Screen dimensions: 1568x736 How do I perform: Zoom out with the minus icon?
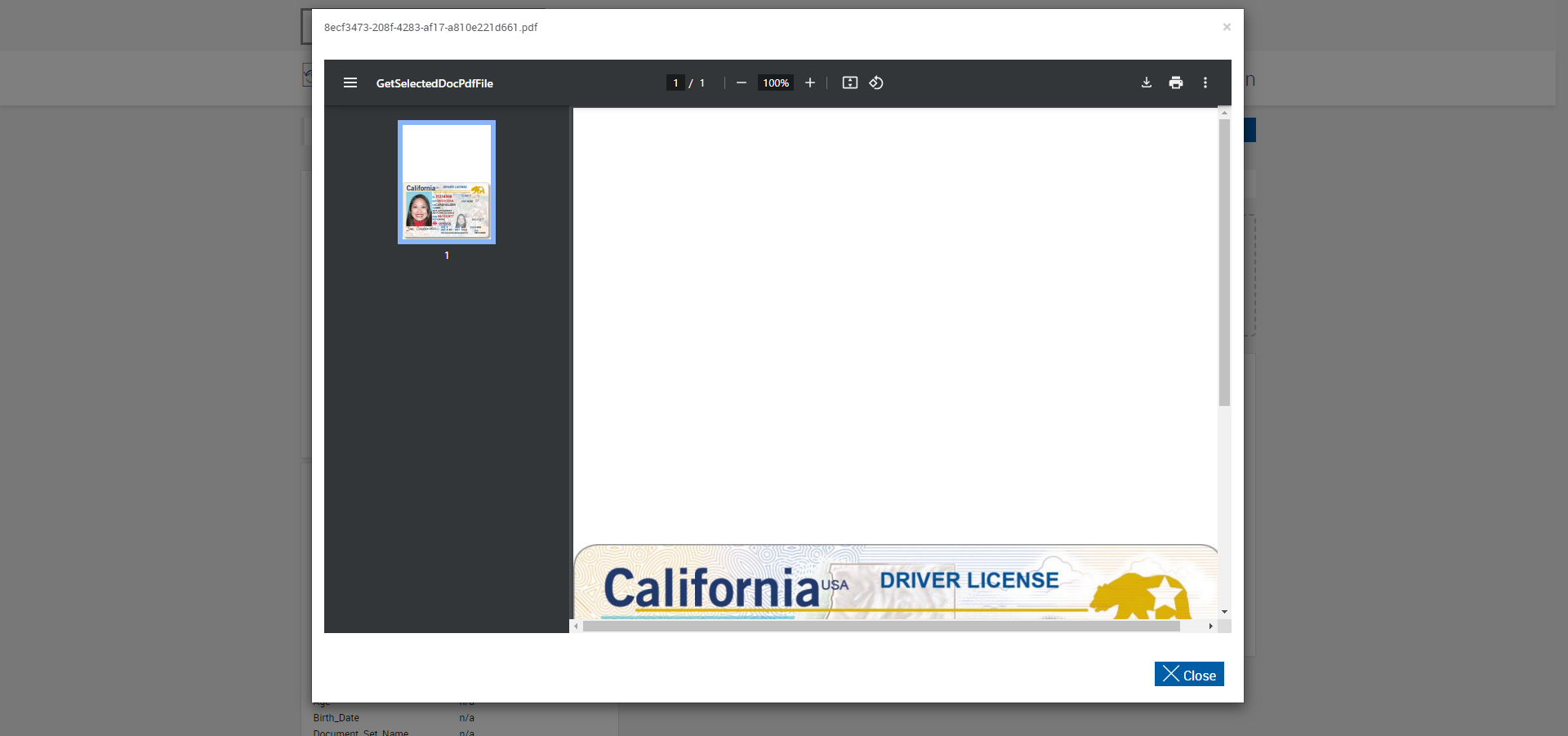742,83
